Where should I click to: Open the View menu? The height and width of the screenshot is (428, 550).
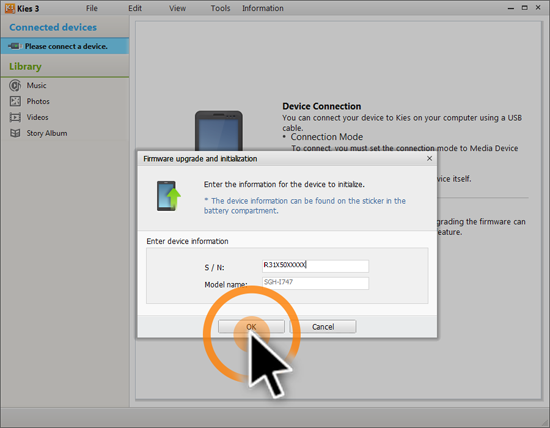tap(177, 8)
